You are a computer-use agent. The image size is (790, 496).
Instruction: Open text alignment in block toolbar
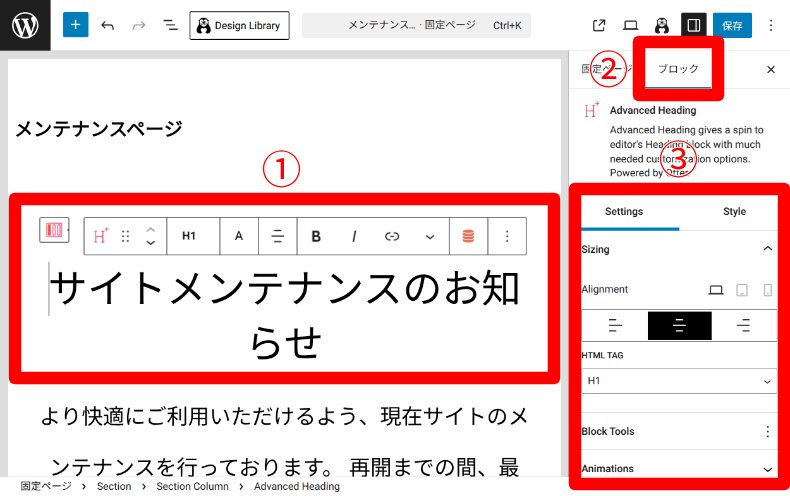click(x=278, y=236)
